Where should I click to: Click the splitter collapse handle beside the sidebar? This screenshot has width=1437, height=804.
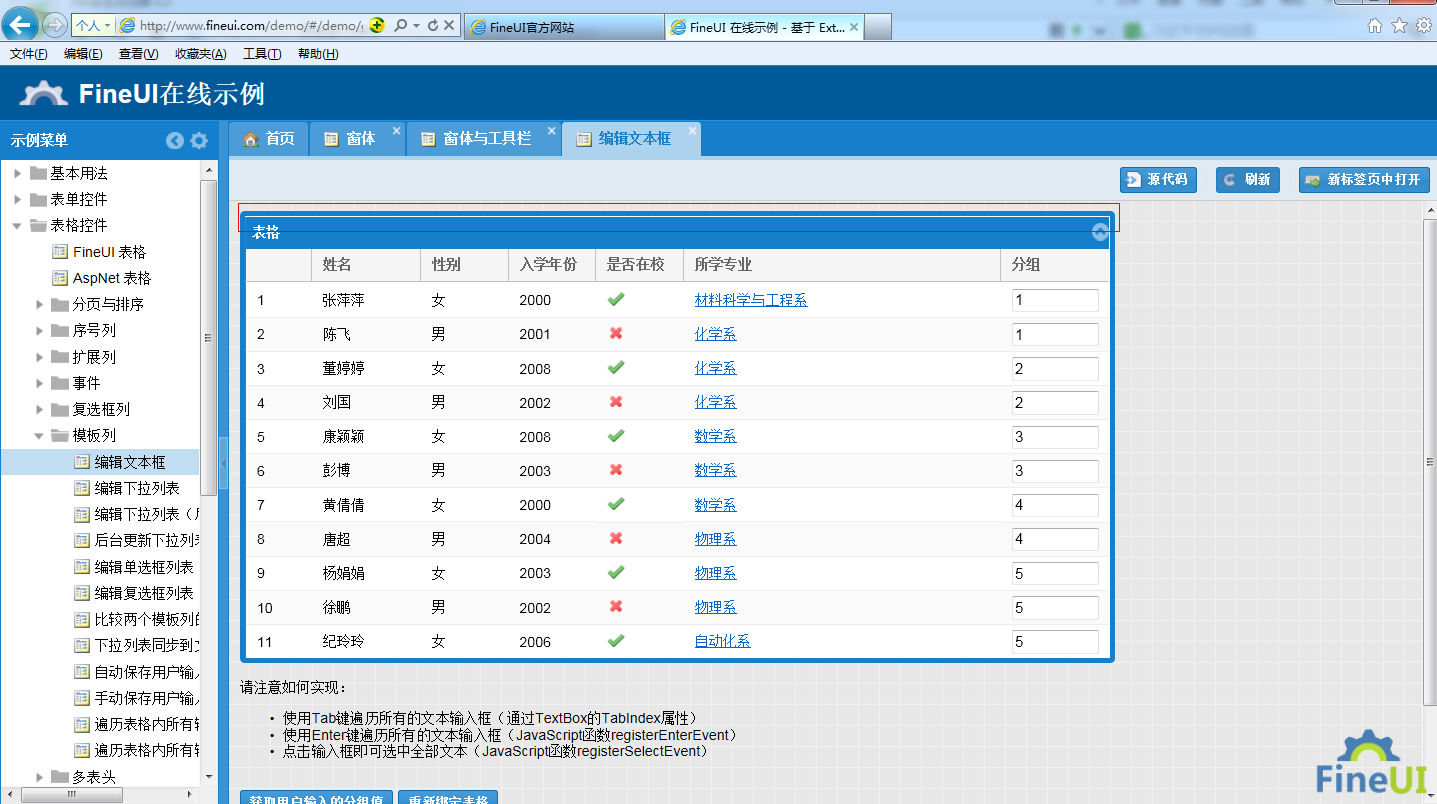223,462
